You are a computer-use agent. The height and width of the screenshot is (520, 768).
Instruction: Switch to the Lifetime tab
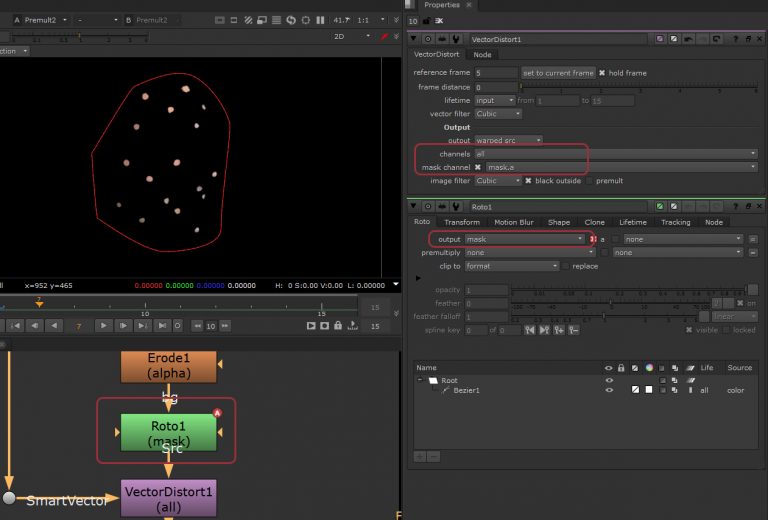633,222
